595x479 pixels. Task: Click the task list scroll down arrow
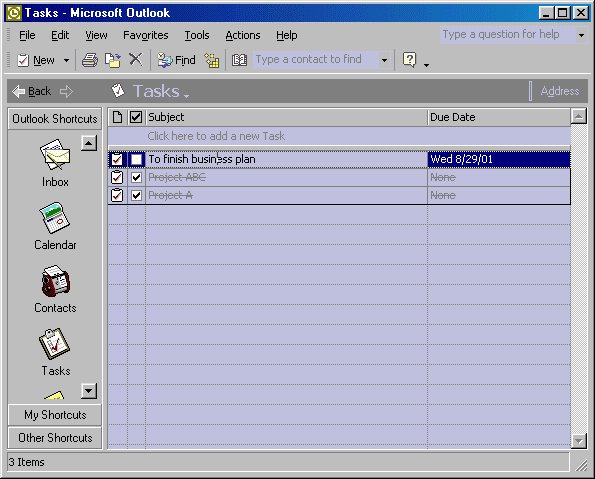579,441
